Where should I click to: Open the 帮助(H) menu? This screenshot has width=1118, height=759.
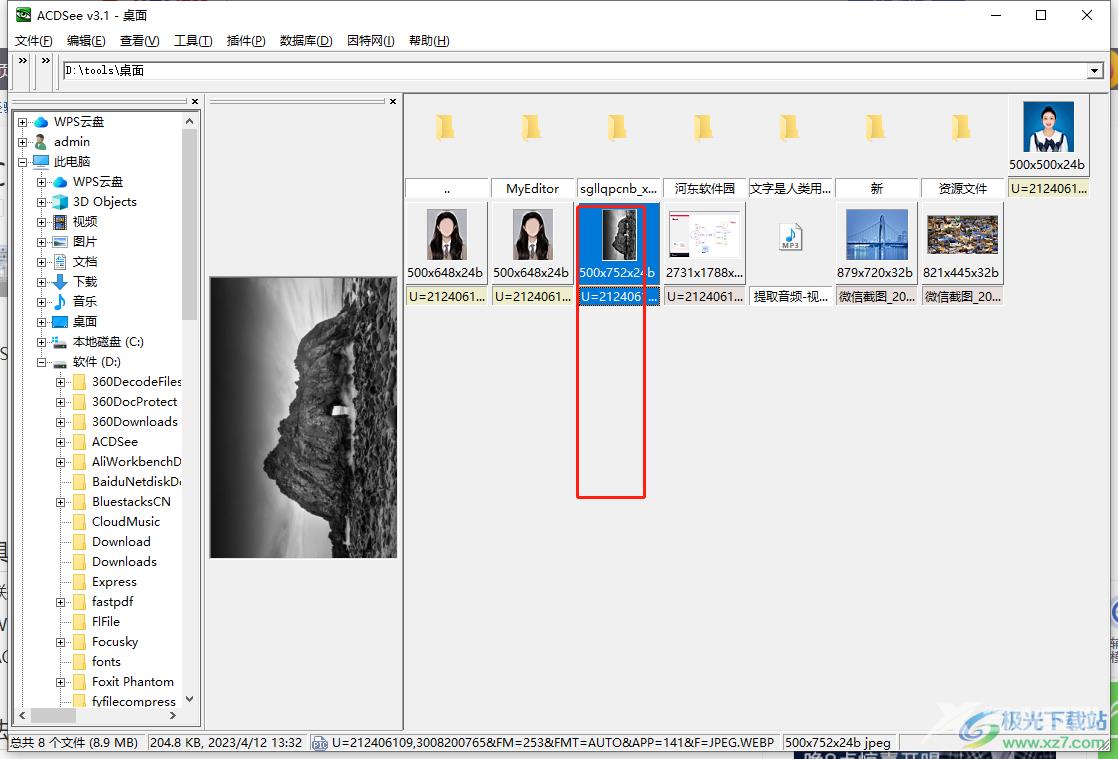click(x=429, y=41)
